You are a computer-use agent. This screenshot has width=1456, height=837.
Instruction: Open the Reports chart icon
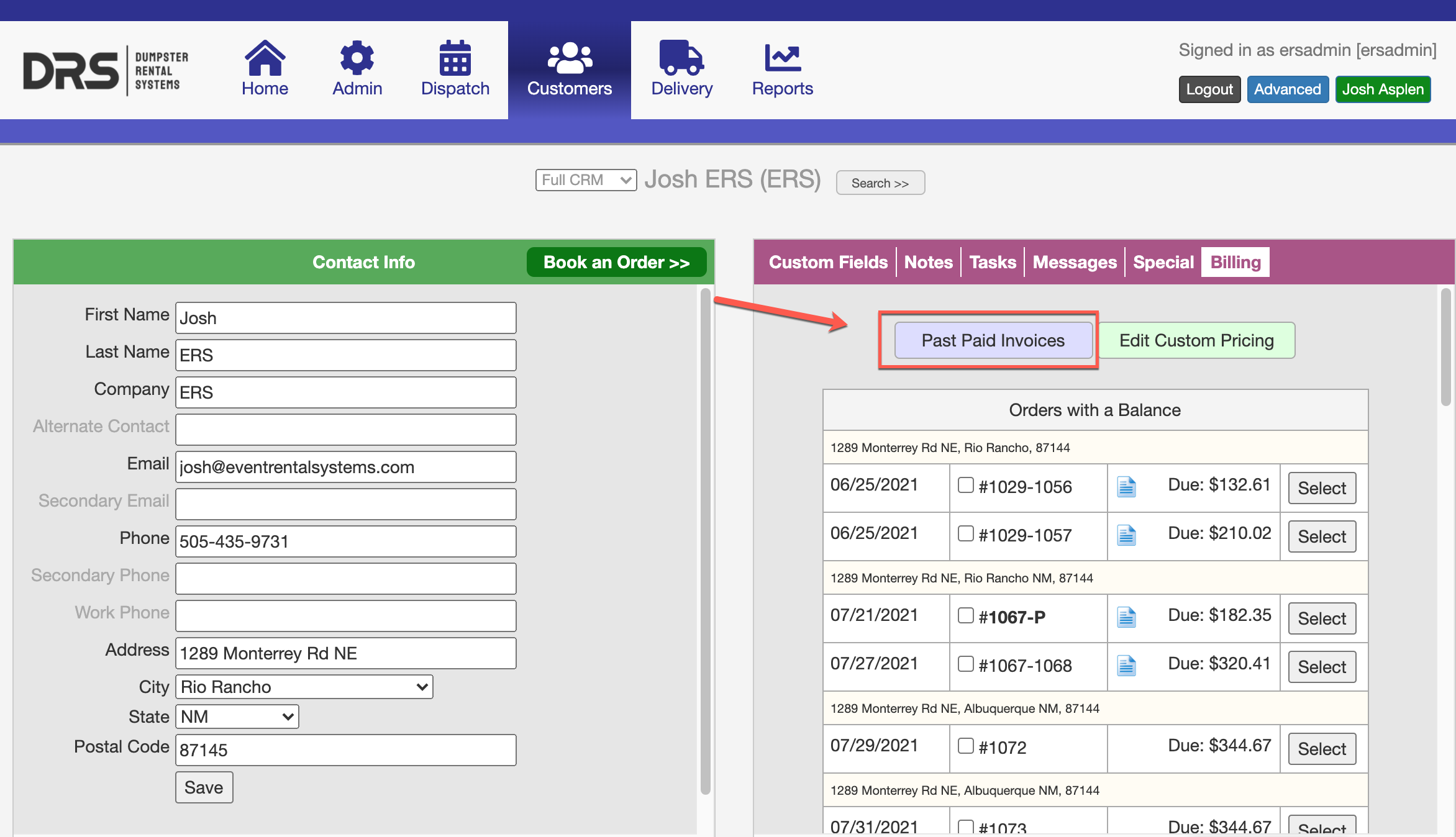(782, 58)
